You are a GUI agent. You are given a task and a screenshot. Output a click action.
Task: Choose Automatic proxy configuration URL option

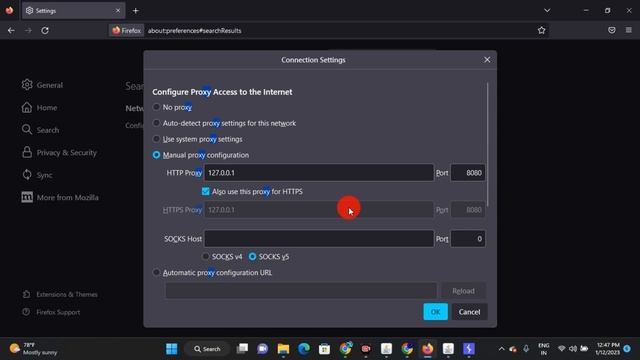156,272
